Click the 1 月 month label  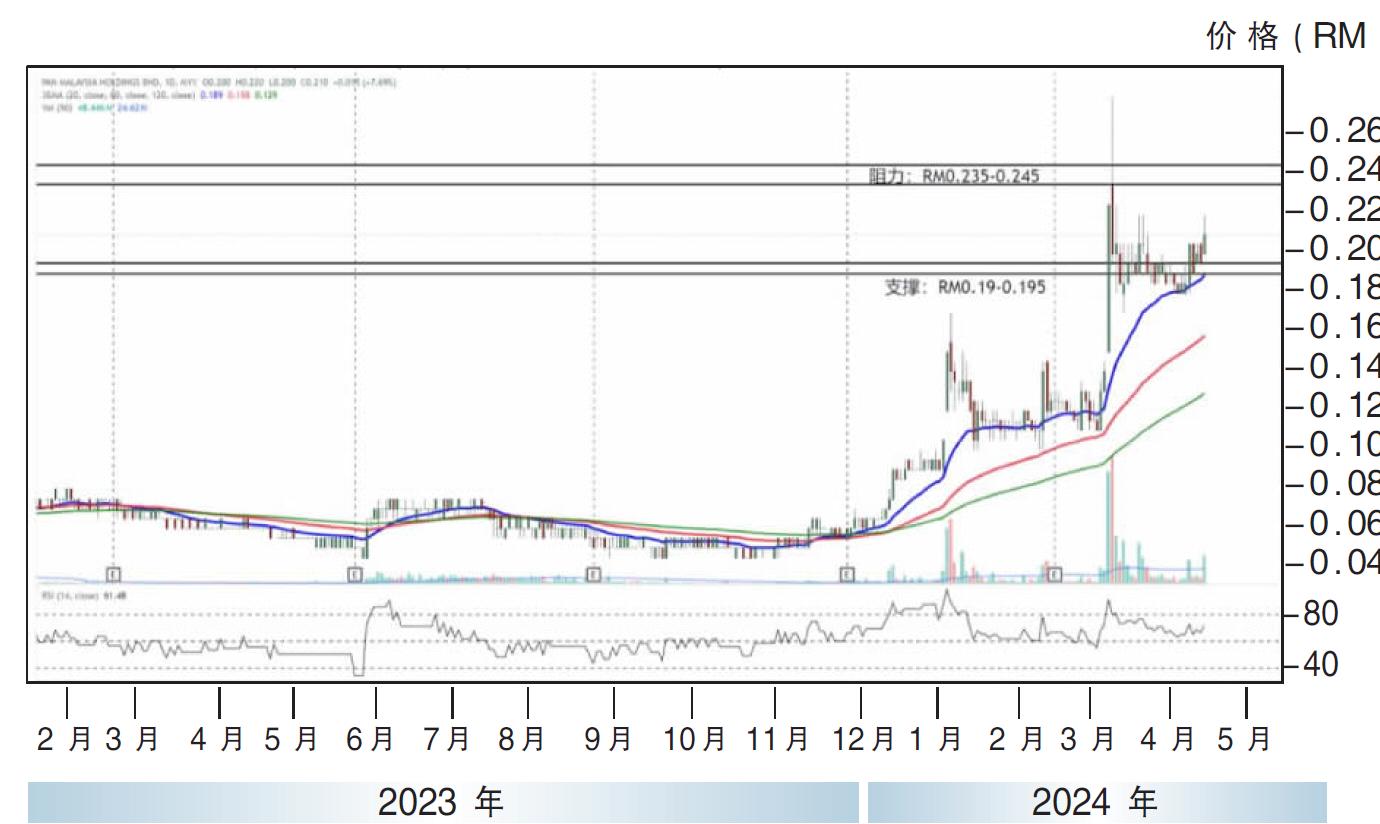tap(936, 740)
